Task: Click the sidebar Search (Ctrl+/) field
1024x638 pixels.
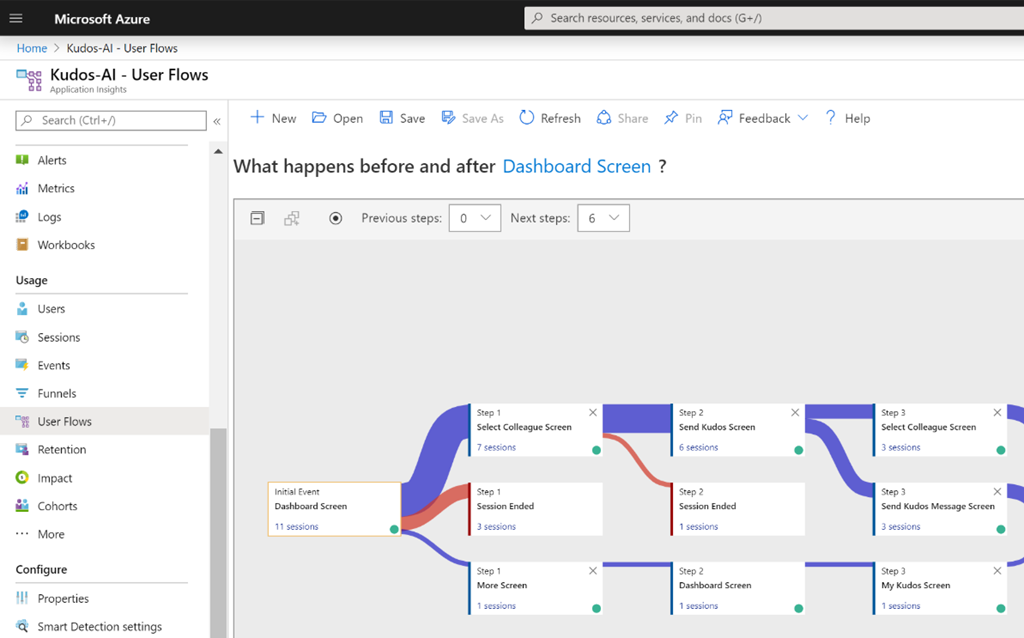Action: (111, 120)
